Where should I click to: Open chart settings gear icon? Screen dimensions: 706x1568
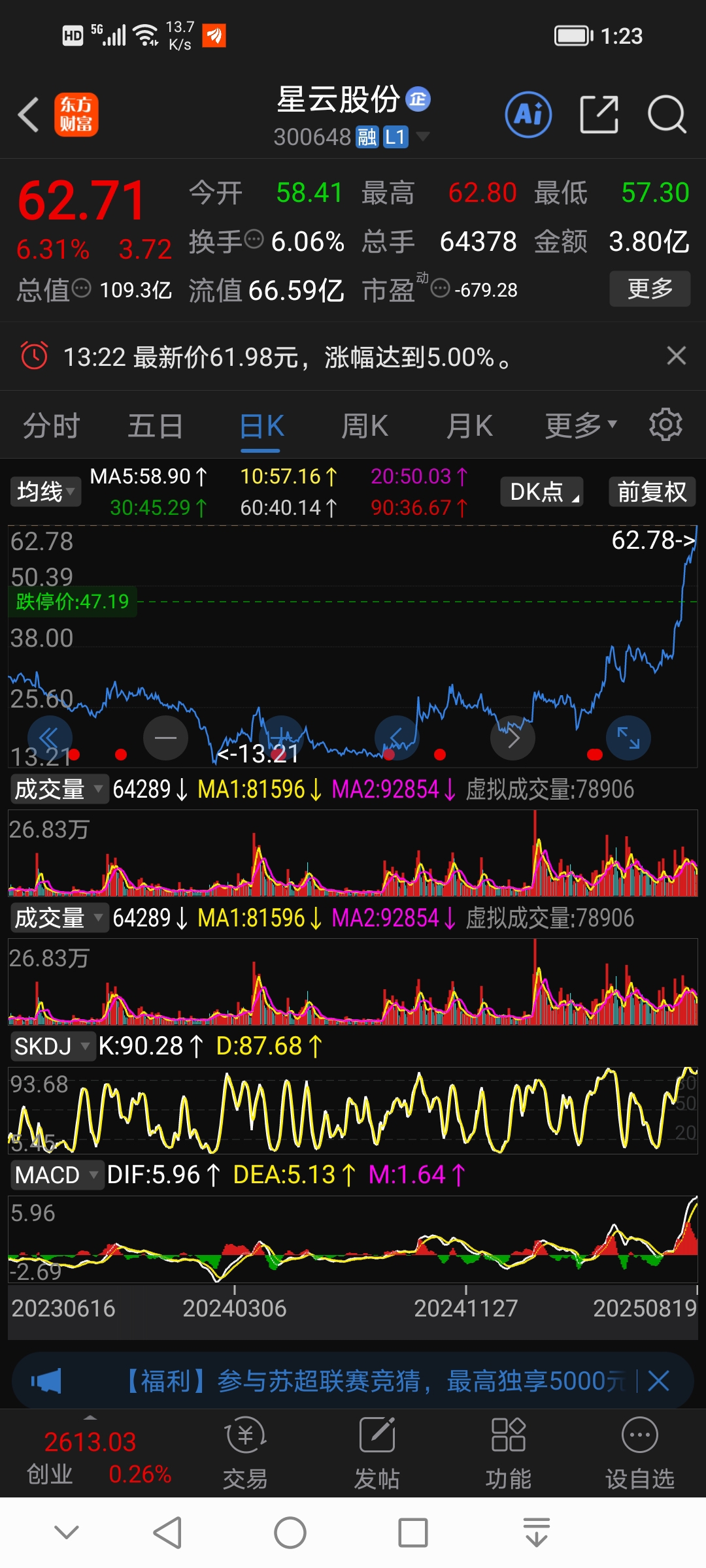pos(665,425)
